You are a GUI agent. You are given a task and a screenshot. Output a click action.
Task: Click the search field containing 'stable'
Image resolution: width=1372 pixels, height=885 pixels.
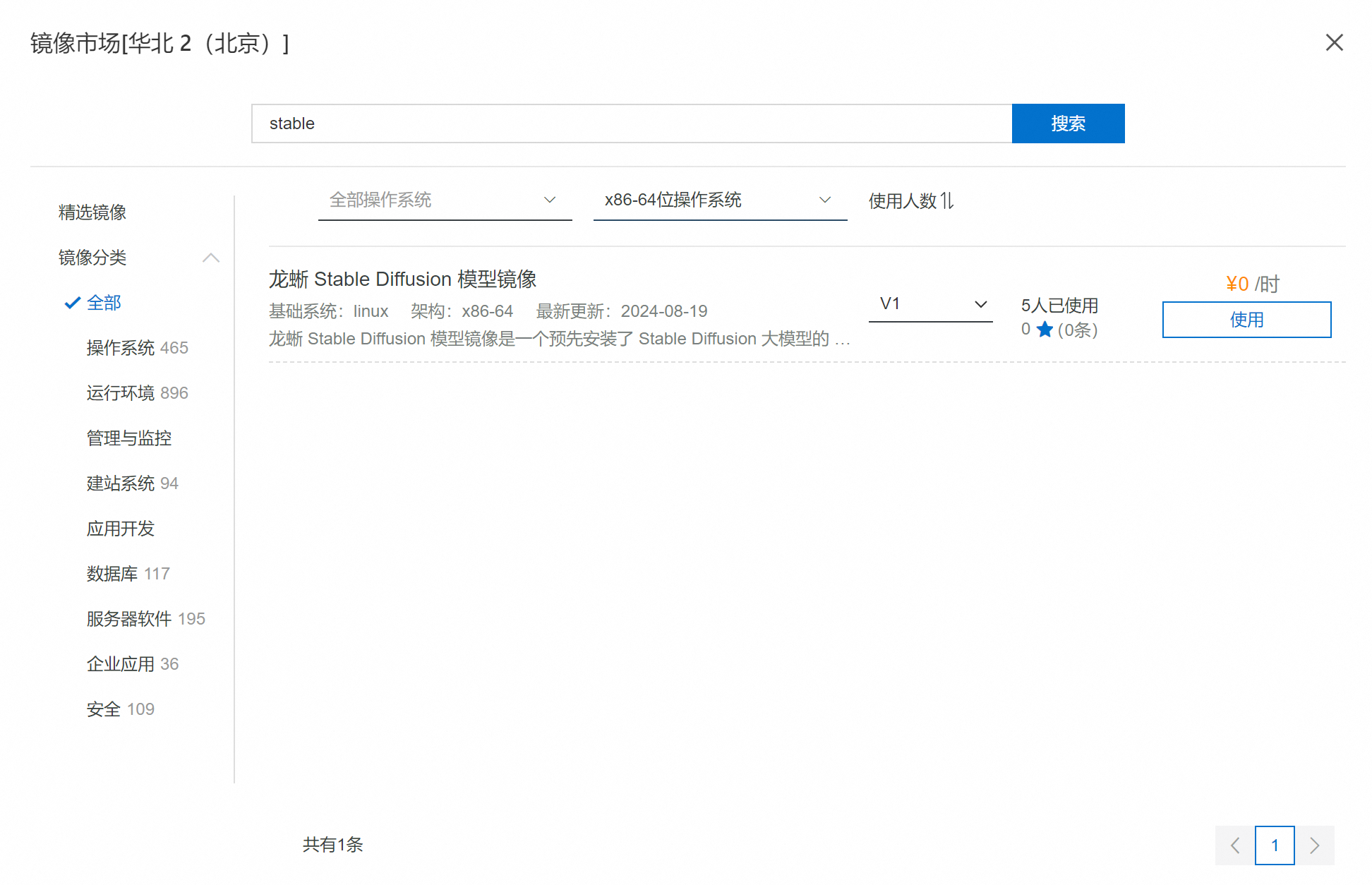631,124
